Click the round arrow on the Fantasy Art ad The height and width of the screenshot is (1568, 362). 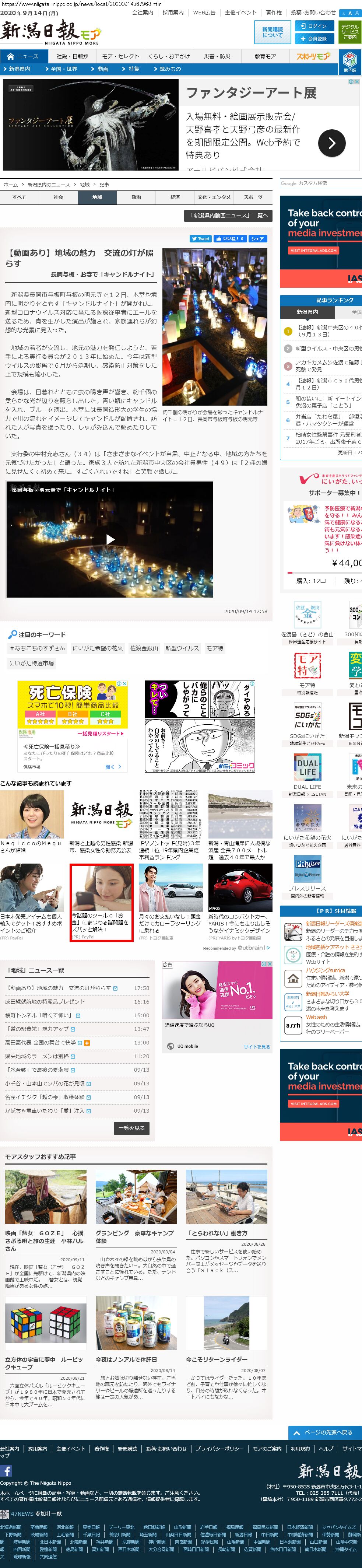pyautogui.click(x=331, y=143)
